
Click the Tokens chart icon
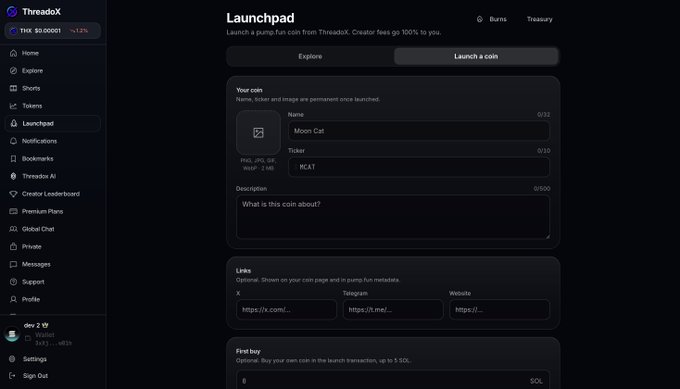coord(13,106)
